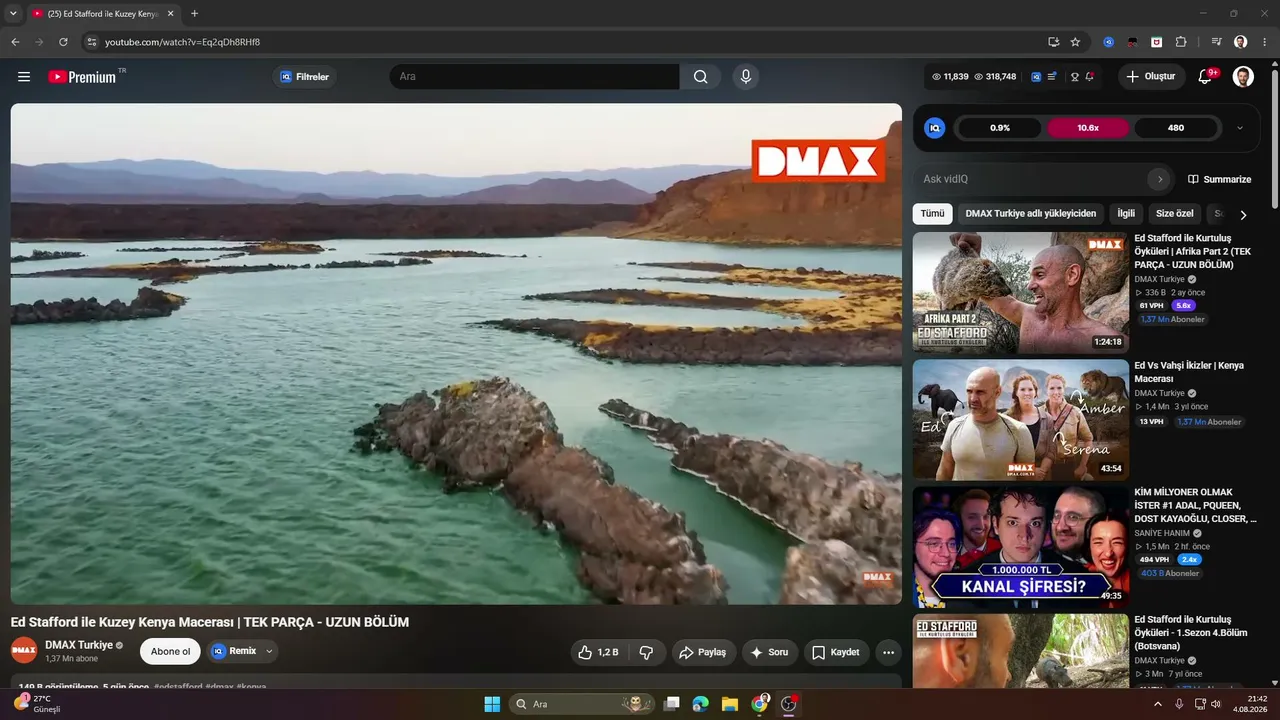This screenshot has height=720, width=1280.
Task: Dislike the video with thumbs down
Action: [x=646, y=652]
